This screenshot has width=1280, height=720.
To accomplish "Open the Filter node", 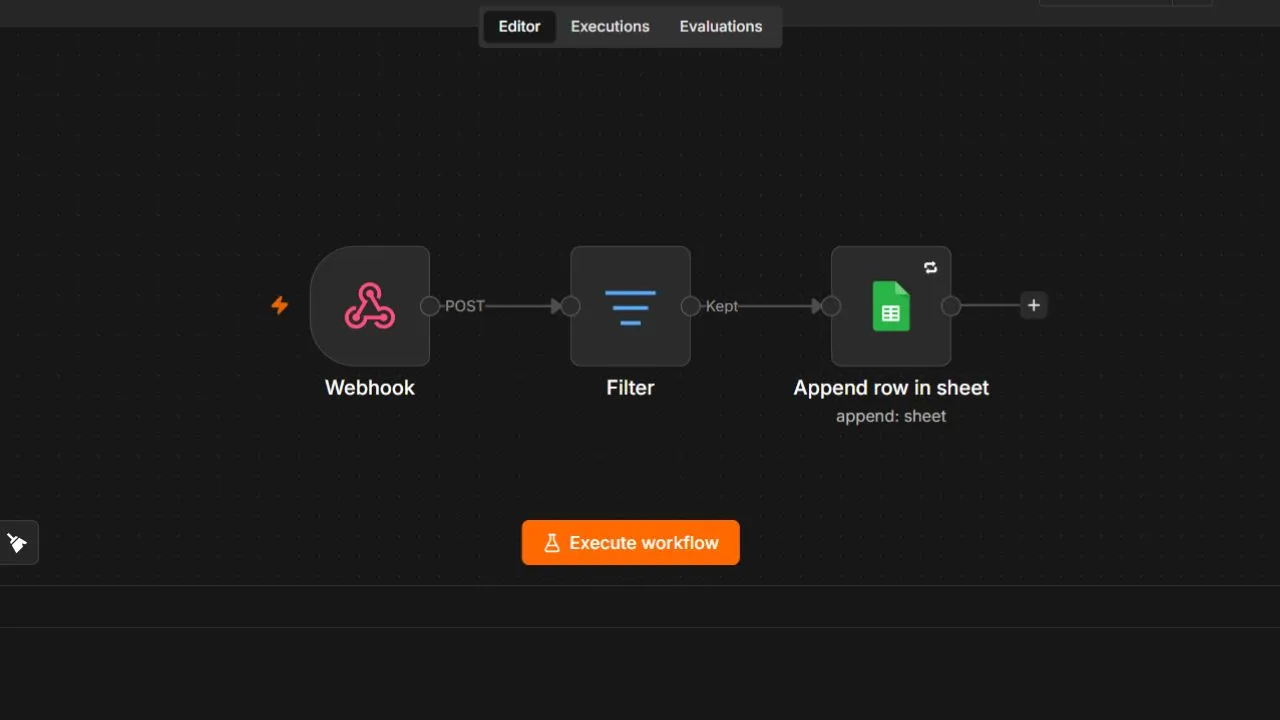I will coord(630,306).
